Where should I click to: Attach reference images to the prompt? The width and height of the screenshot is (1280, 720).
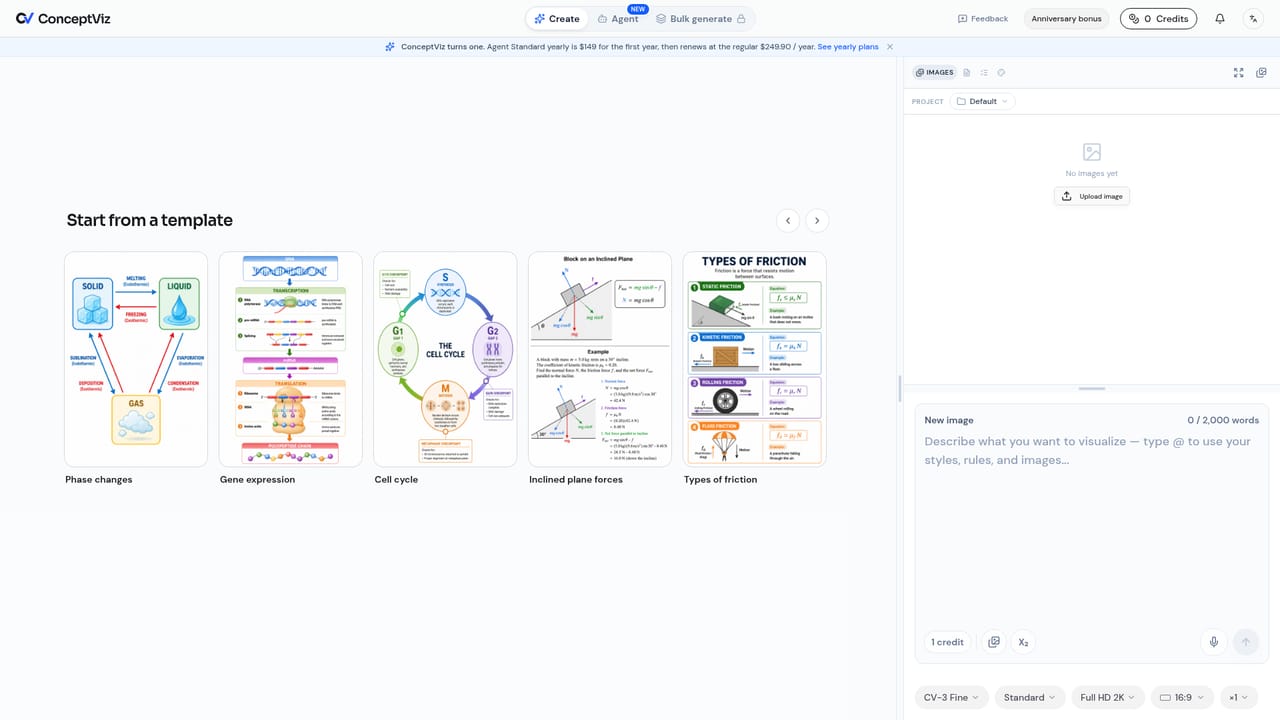point(994,642)
